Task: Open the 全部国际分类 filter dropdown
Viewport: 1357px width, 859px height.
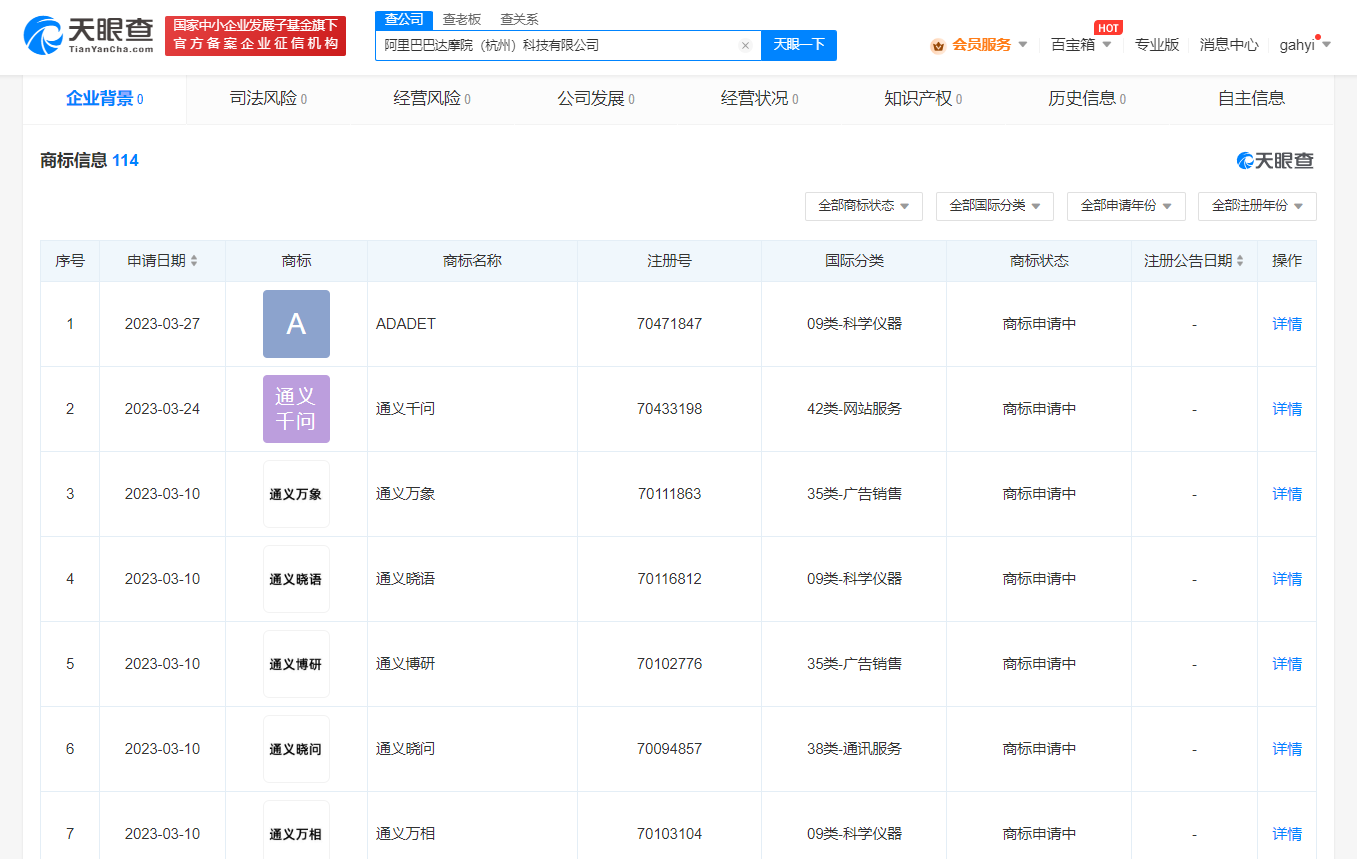Action: [994, 206]
